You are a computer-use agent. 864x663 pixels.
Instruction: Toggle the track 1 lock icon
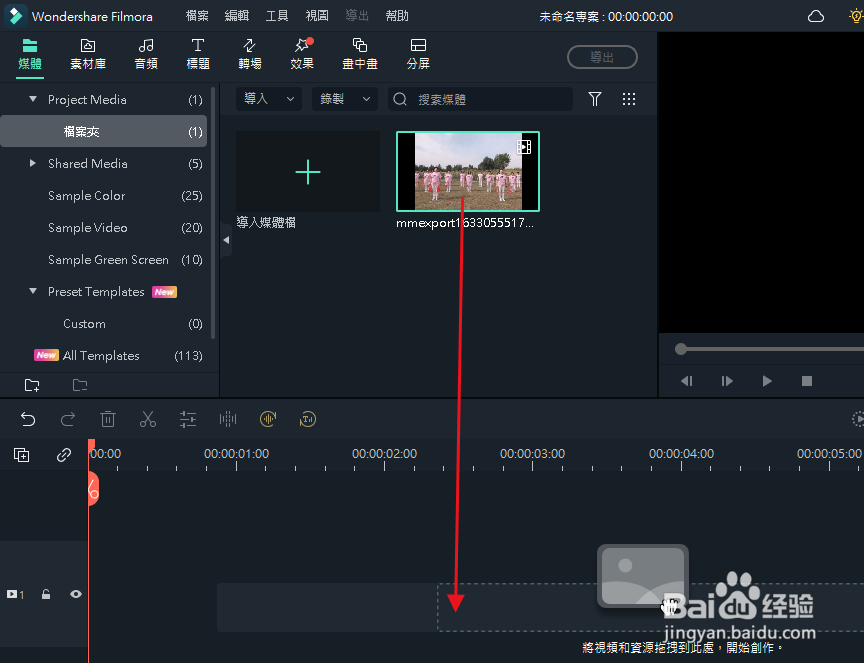click(46, 594)
